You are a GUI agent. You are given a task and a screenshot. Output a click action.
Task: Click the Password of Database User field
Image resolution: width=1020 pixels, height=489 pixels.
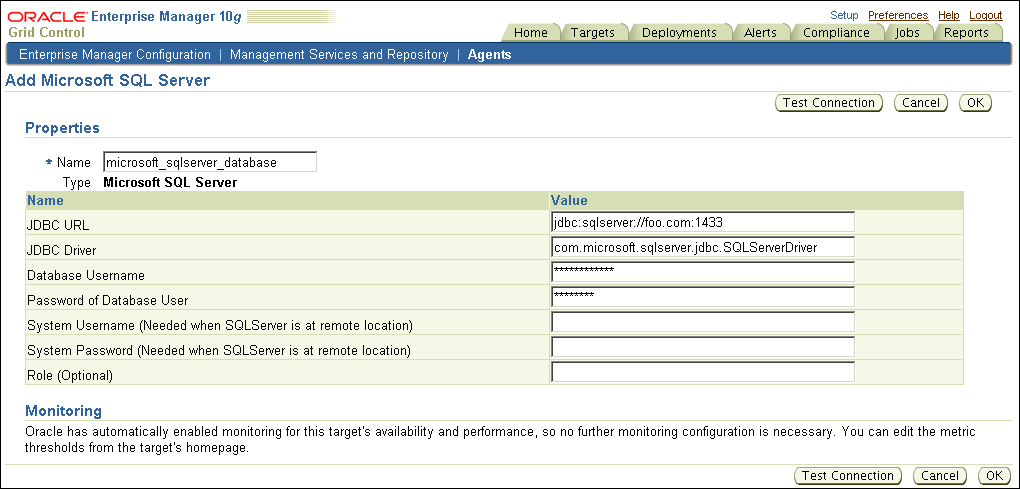(x=703, y=297)
